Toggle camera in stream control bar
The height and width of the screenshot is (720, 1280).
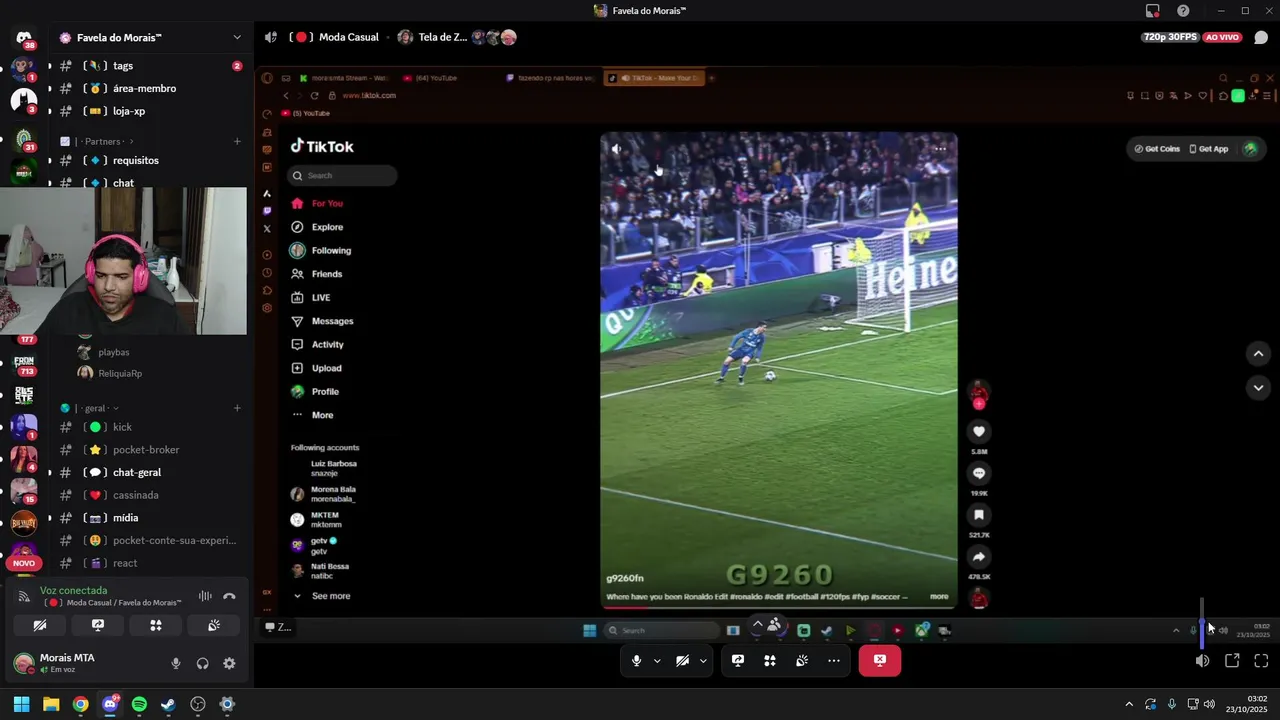click(682, 660)
